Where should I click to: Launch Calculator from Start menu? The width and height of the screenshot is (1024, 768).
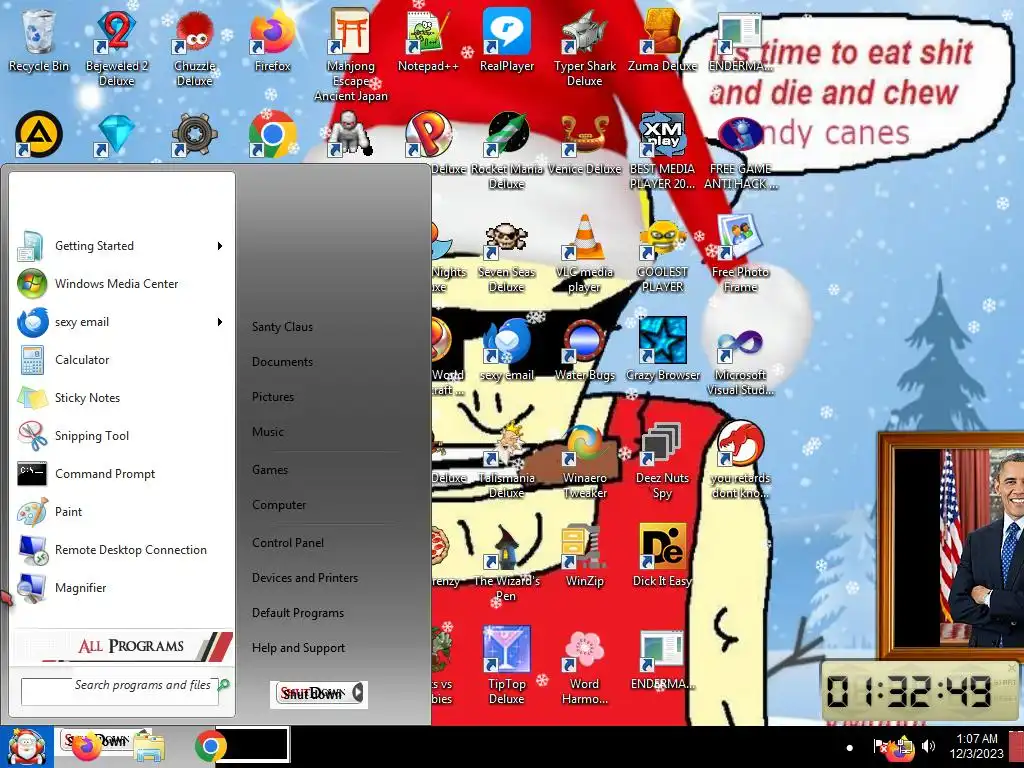pyautogui.click(x=122, y=360)
